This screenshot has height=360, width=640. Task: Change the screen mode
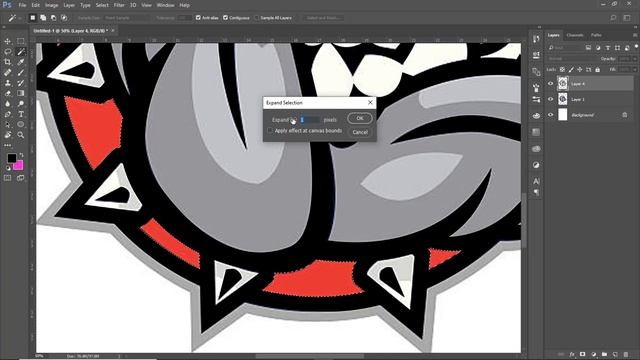[20, 178]
